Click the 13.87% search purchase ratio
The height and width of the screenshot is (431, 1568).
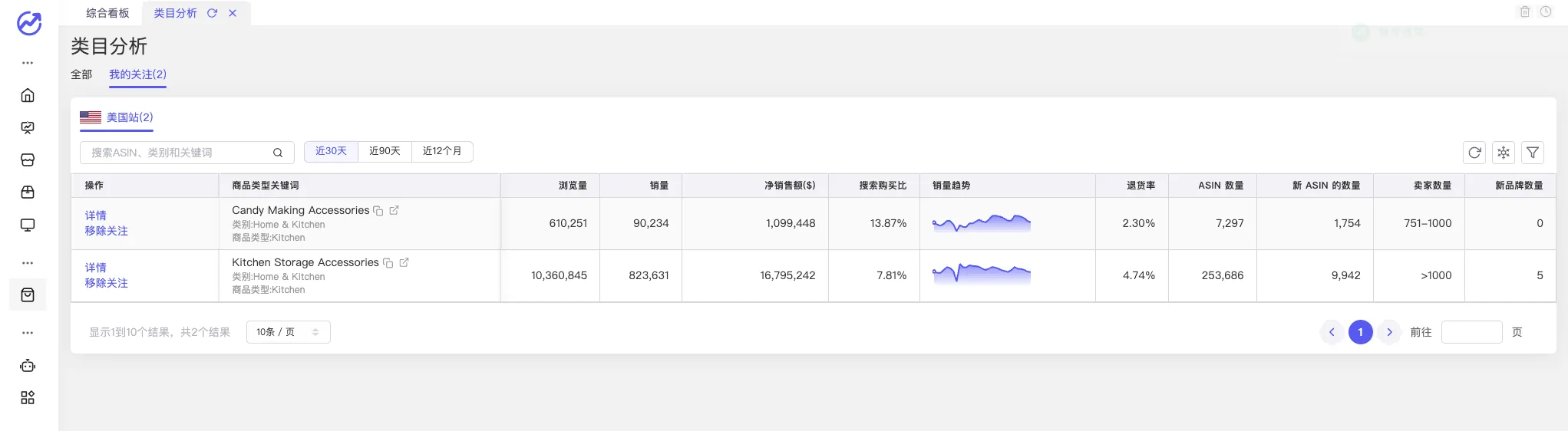coord(888,223)
